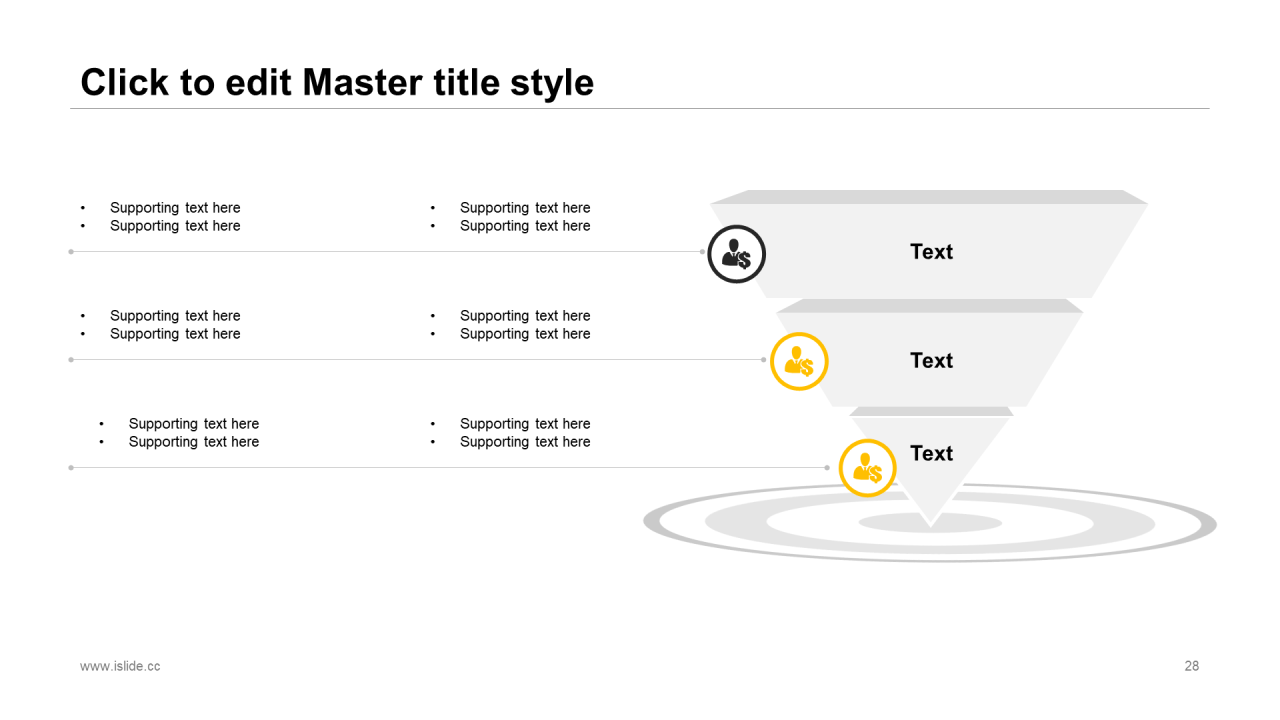Click first row right 'Supporting text here' block
Image resolution: width=1280 pixels, height=720 pixels.
point(511,217)
